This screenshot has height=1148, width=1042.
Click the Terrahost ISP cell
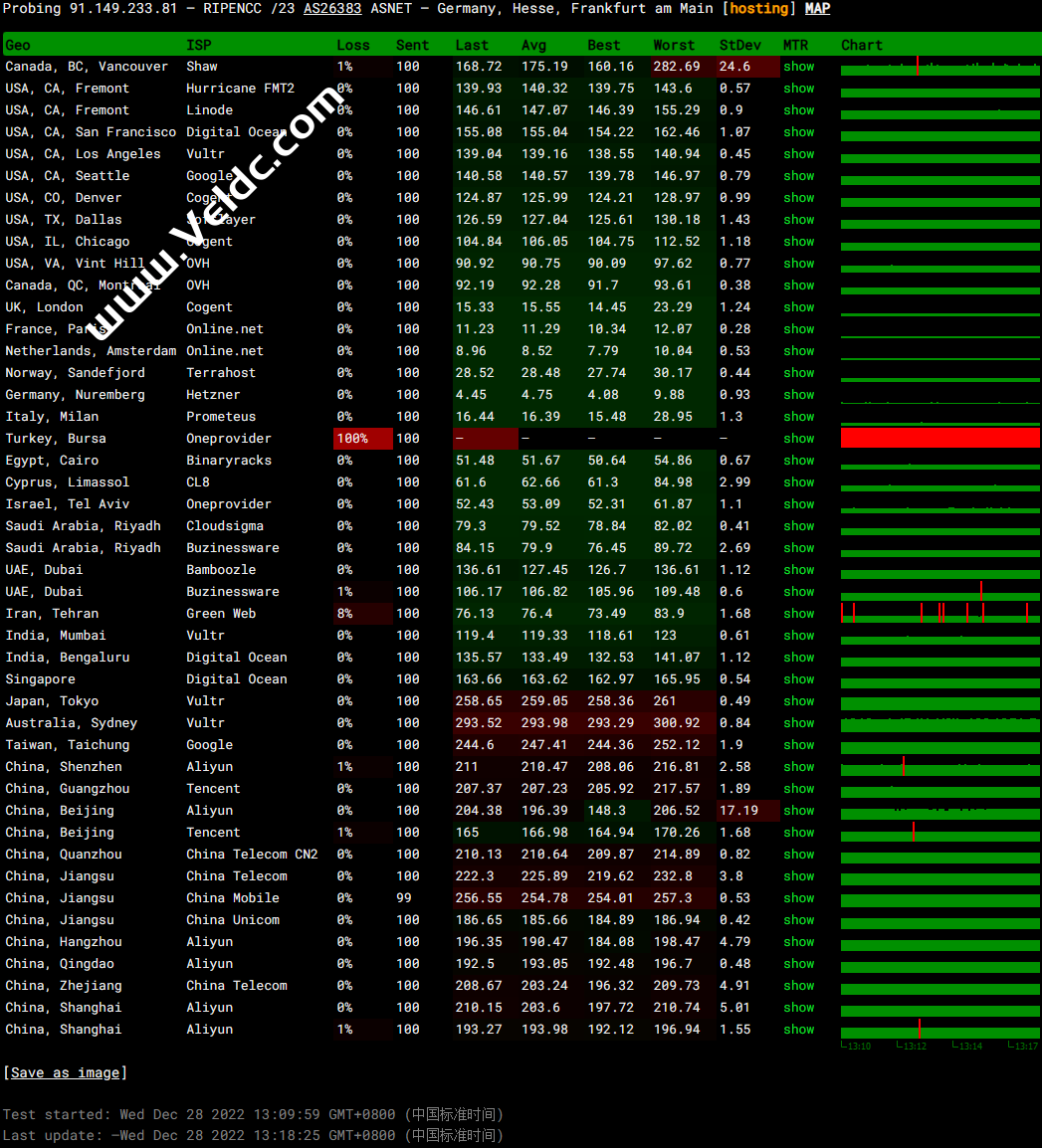[x=220, y=373]
